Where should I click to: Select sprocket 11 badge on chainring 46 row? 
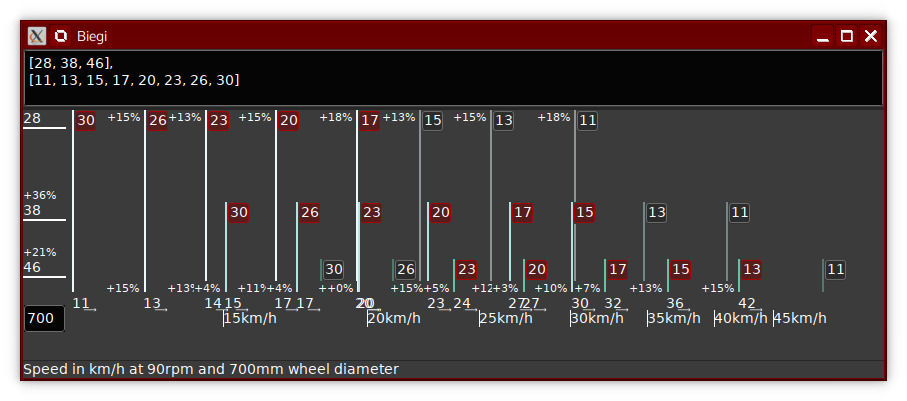click(836, 269)
